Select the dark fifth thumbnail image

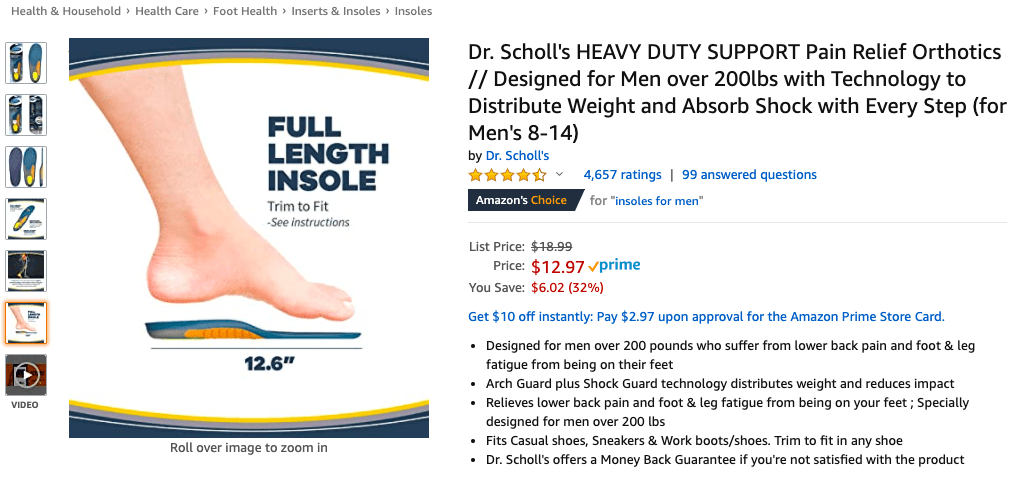(26, 271)
